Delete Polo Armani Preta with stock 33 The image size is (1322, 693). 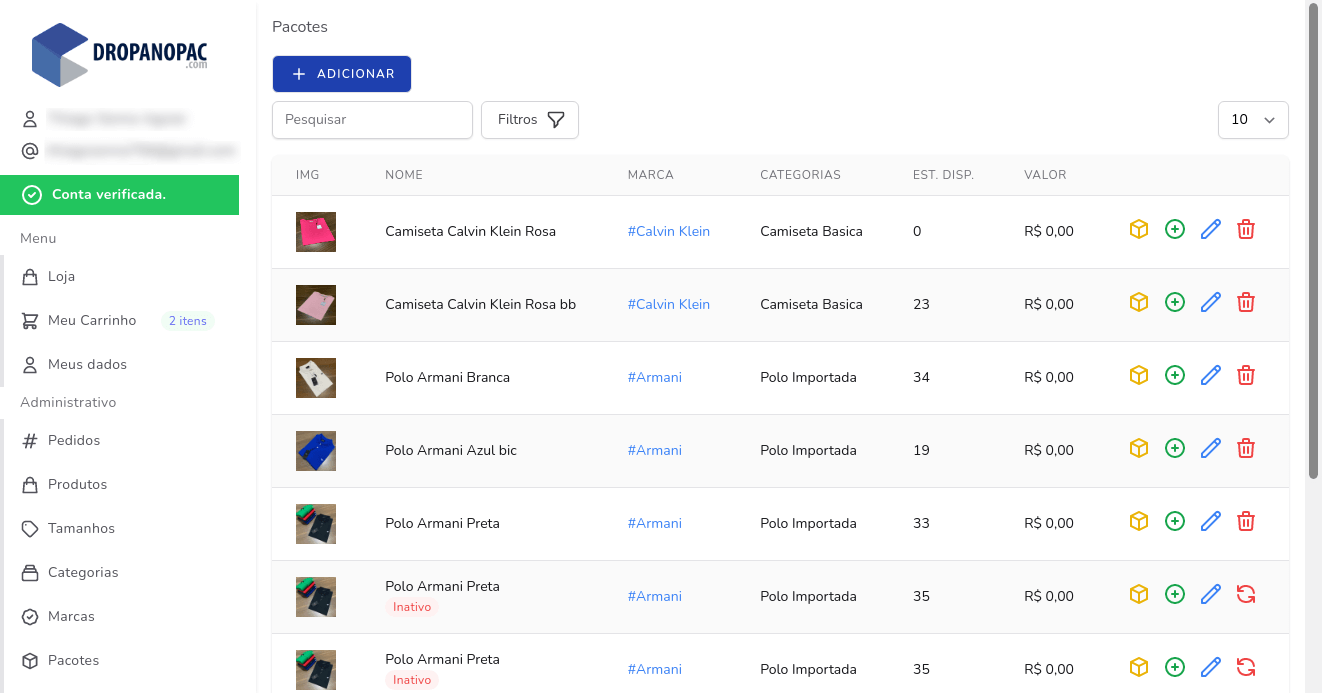(x=1246, y=521)
